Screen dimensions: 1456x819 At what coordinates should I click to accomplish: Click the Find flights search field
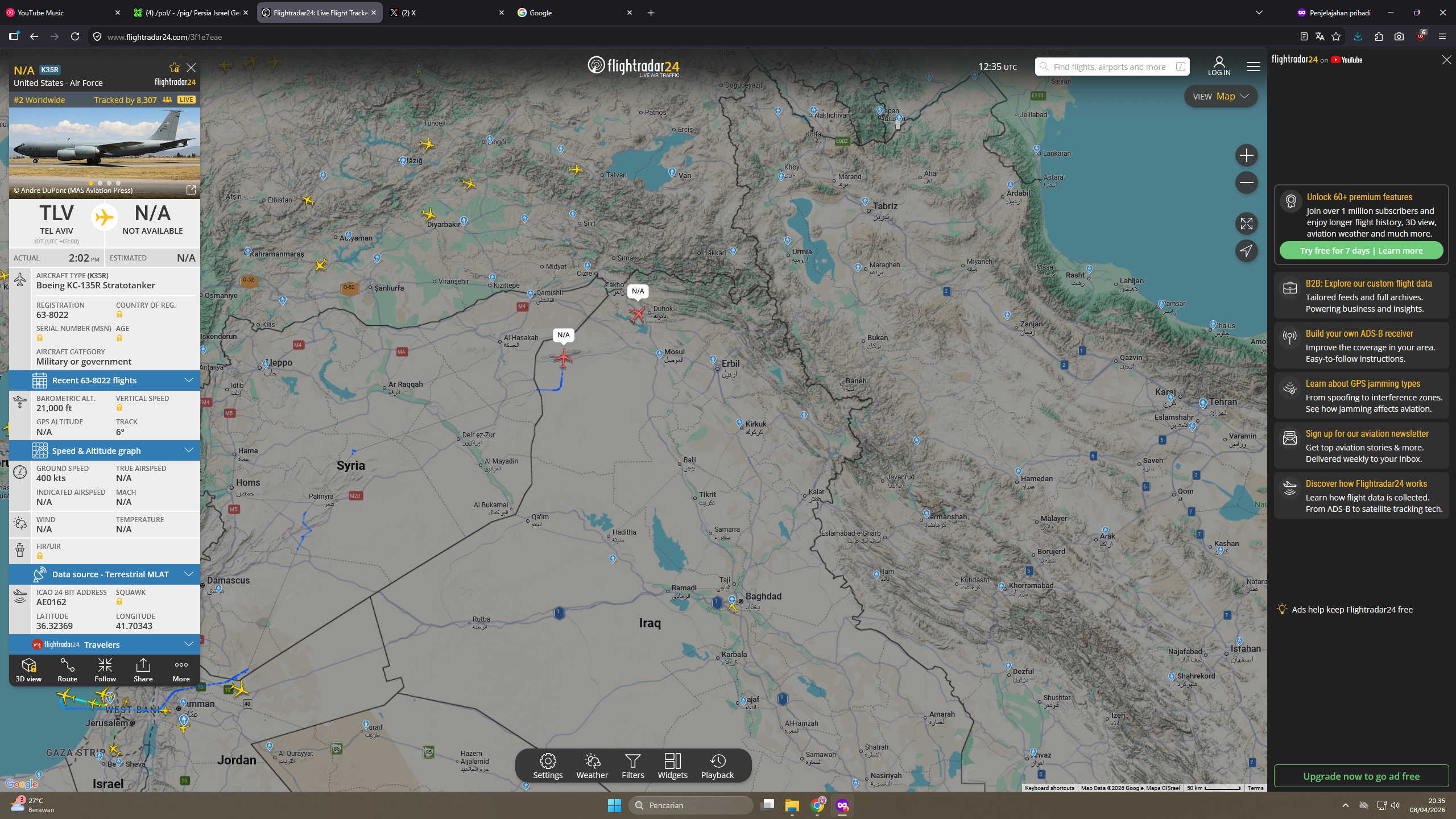coord(1109,67)
